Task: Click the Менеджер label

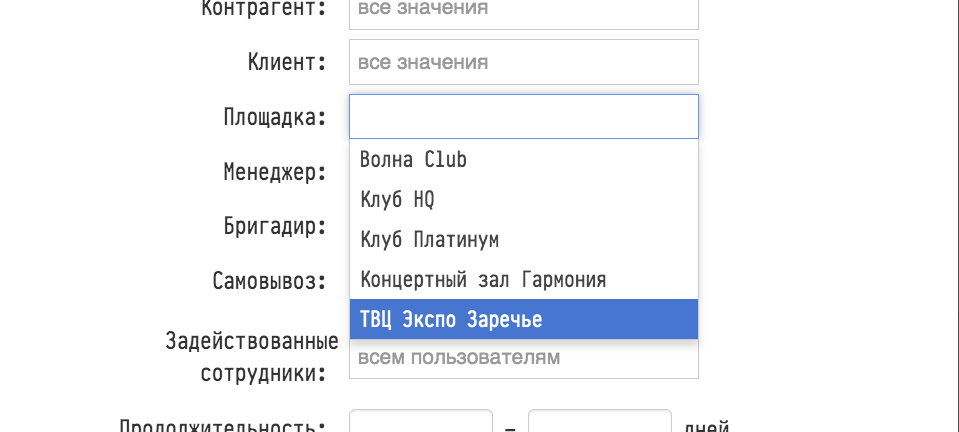Action: (275, 172)
